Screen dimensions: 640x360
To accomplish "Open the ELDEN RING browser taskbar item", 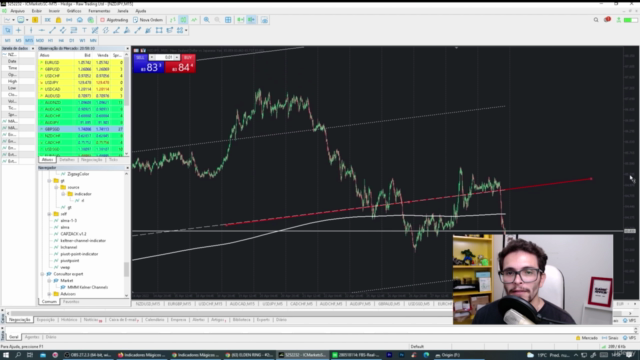I will (249, 355).
